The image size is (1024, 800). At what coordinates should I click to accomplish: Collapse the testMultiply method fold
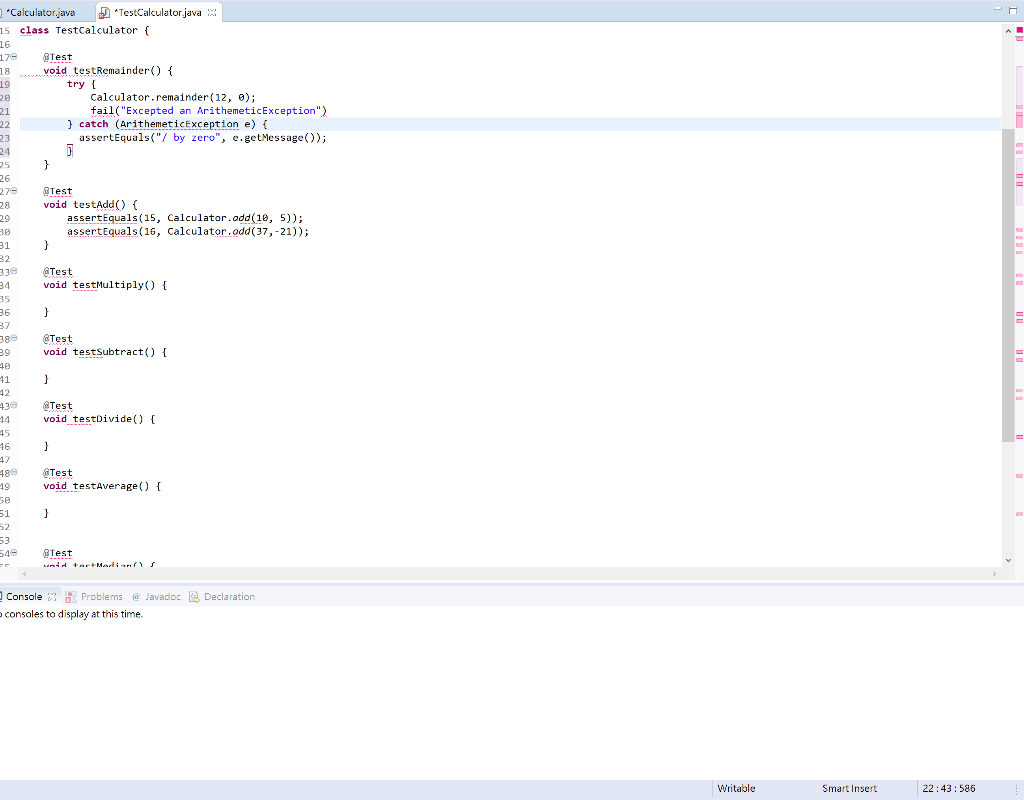(x=12, y=271)
